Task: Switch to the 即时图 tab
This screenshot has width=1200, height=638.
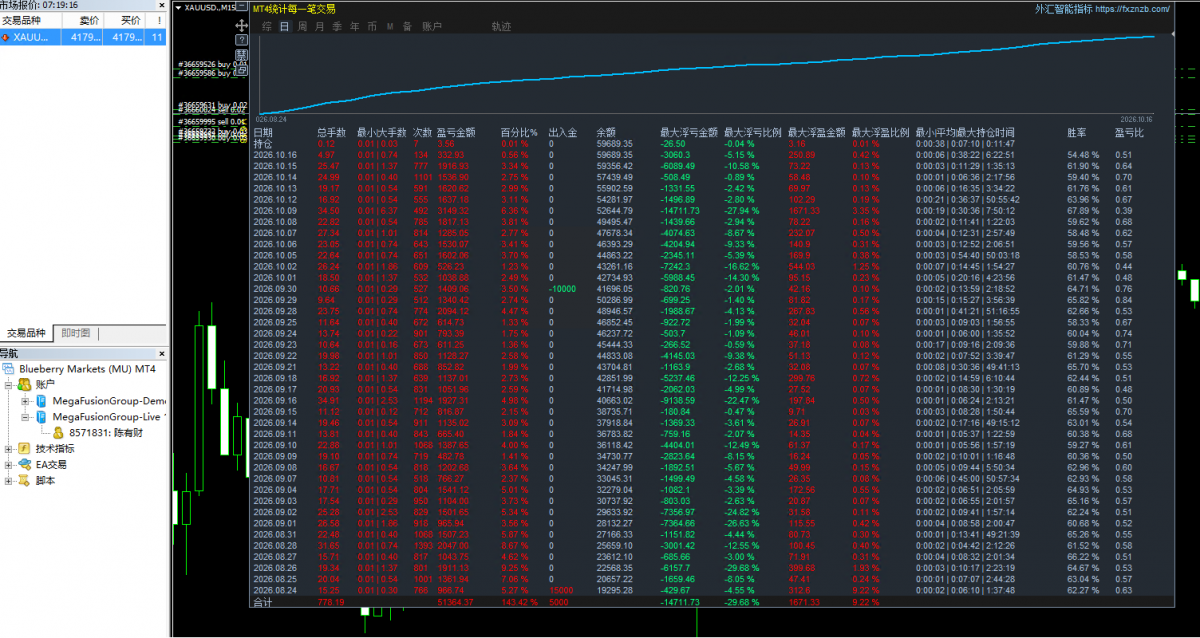Action: [x=76, y=333]
